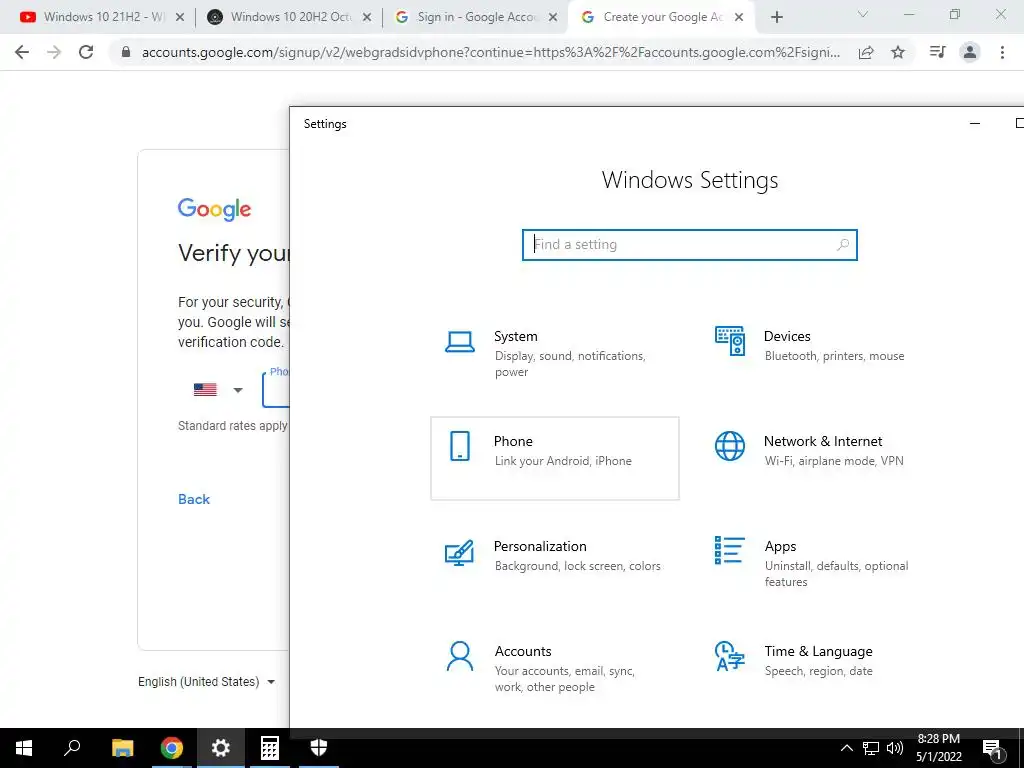Open the Windows Start menu

coord(24,748)
